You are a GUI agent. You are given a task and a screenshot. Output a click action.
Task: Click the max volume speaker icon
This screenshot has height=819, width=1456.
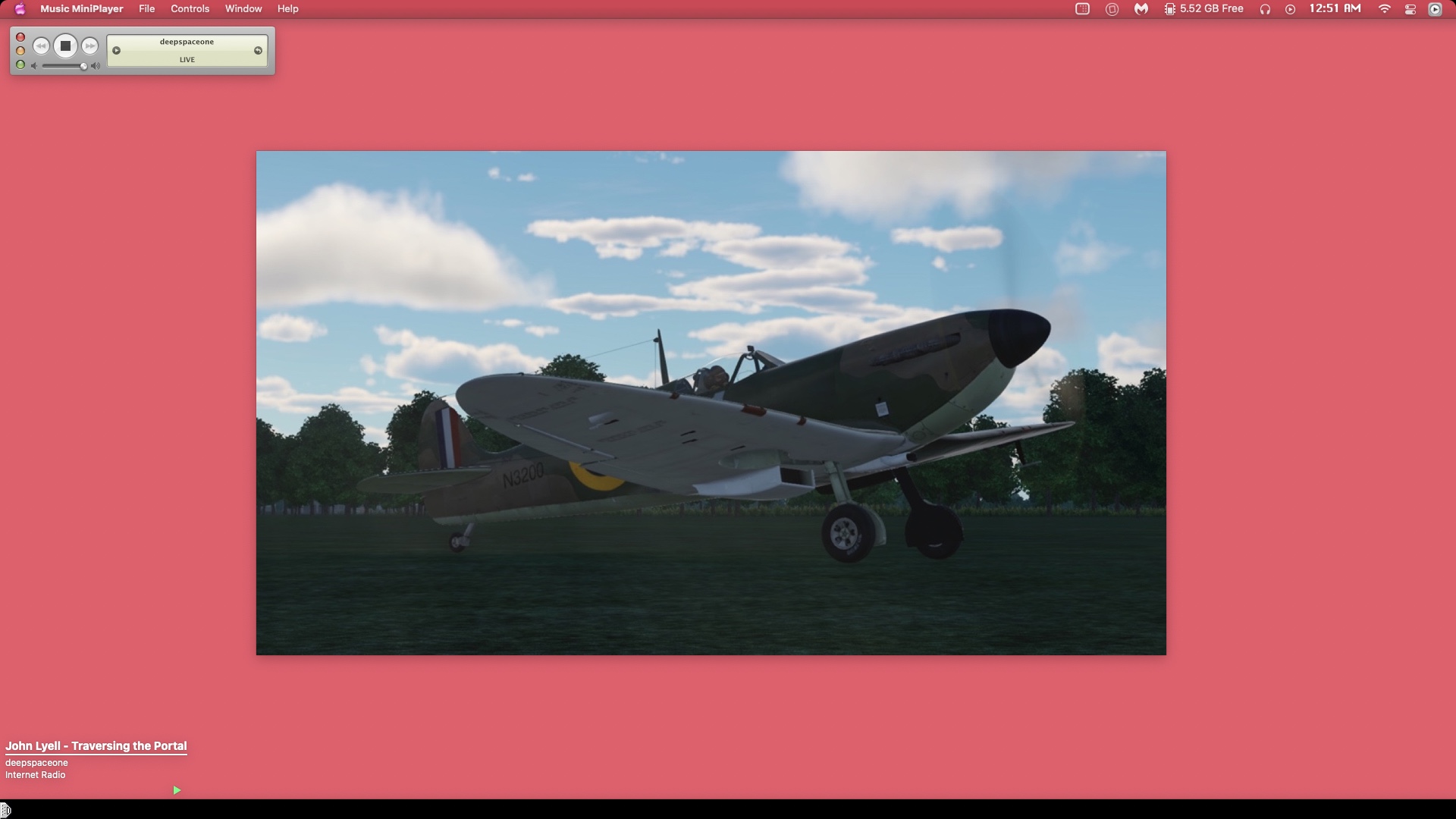click(x=96, y=66)
